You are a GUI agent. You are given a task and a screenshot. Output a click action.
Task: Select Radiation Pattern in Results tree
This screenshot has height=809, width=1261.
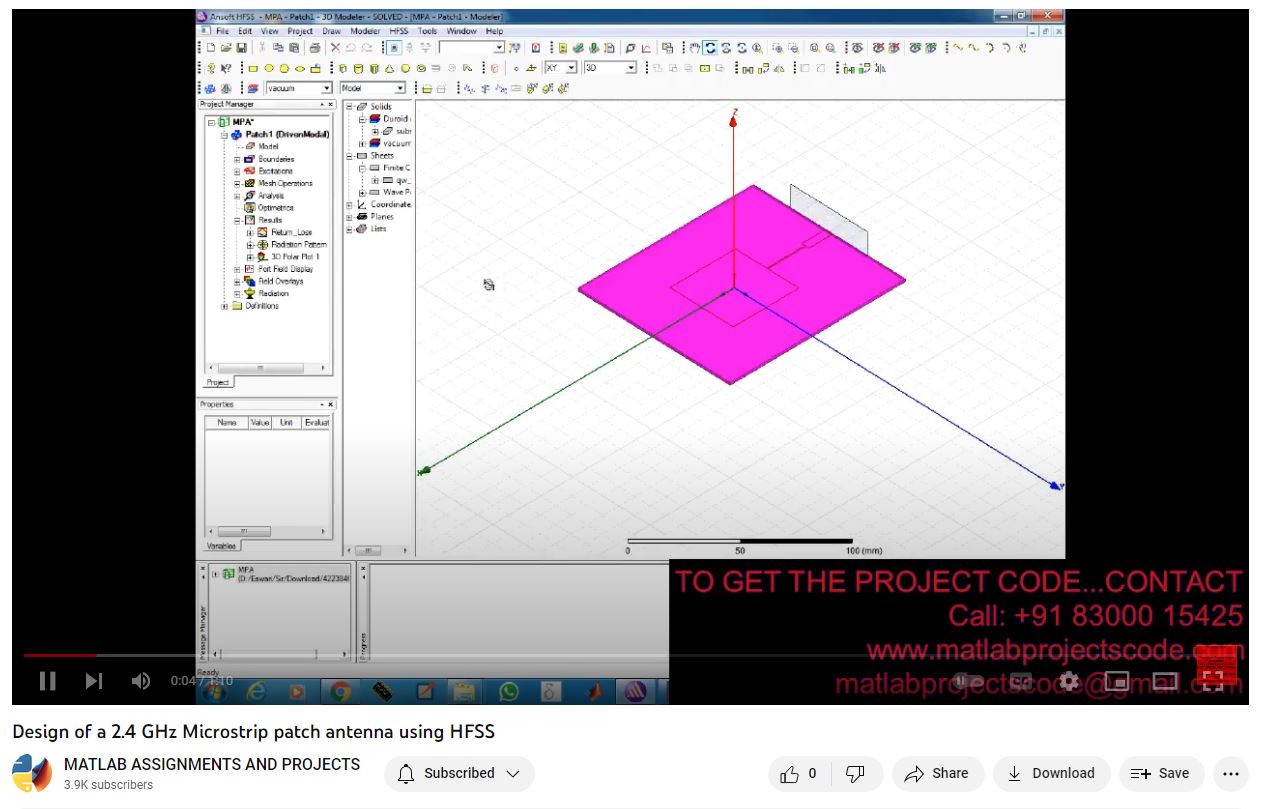[x=297, y=245]
